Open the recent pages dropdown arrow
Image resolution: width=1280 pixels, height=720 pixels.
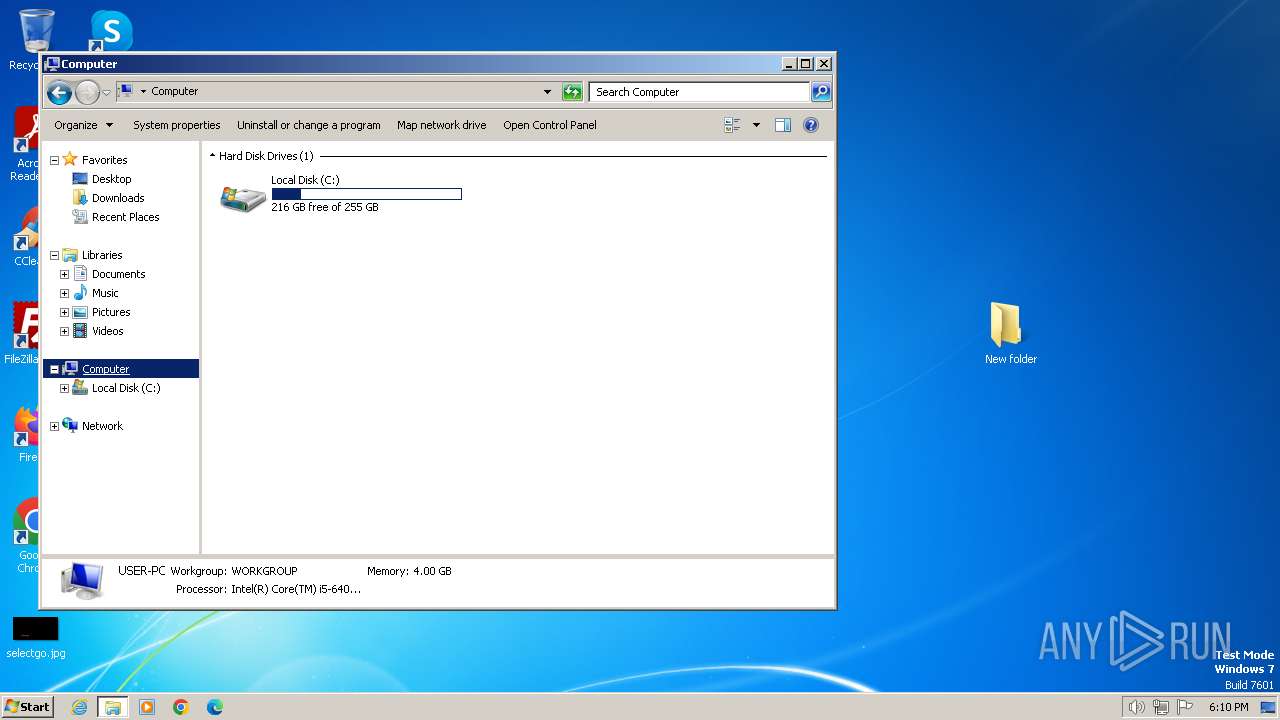coord(106,93)
